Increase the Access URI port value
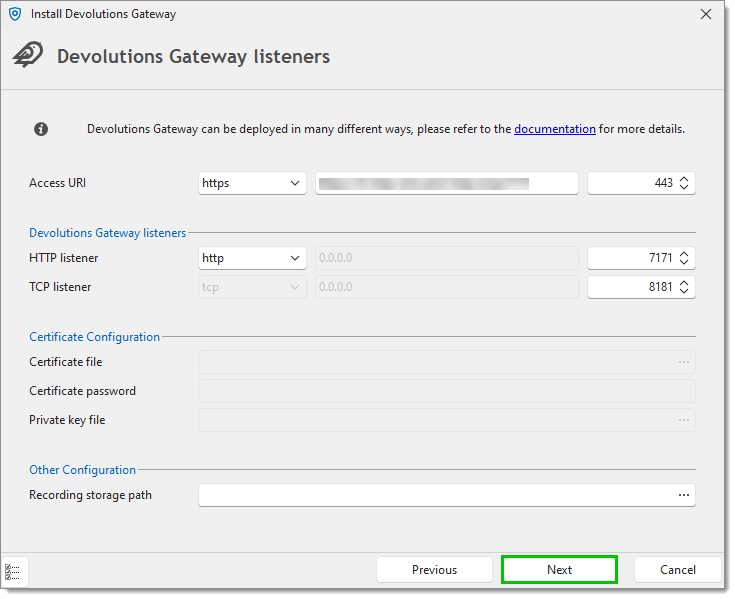This screenshot has height=599, width=735. [686, 180]
